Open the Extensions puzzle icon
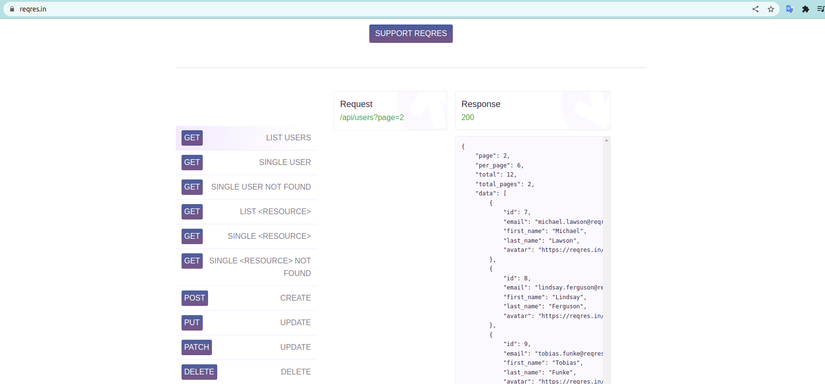The image size is (825, 384). click(805, 9)
